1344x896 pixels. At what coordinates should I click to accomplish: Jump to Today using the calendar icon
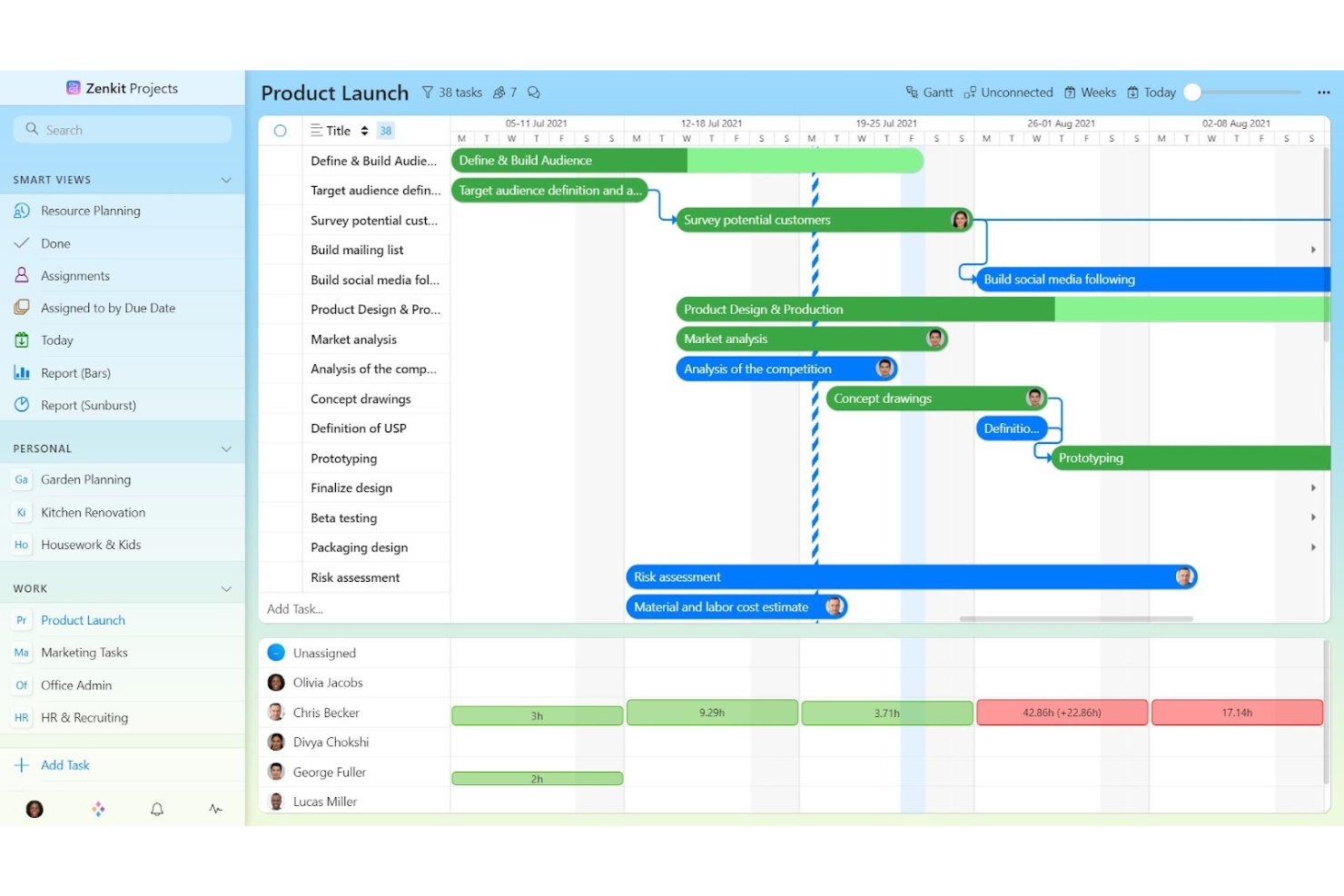(x=1132, y=92)
